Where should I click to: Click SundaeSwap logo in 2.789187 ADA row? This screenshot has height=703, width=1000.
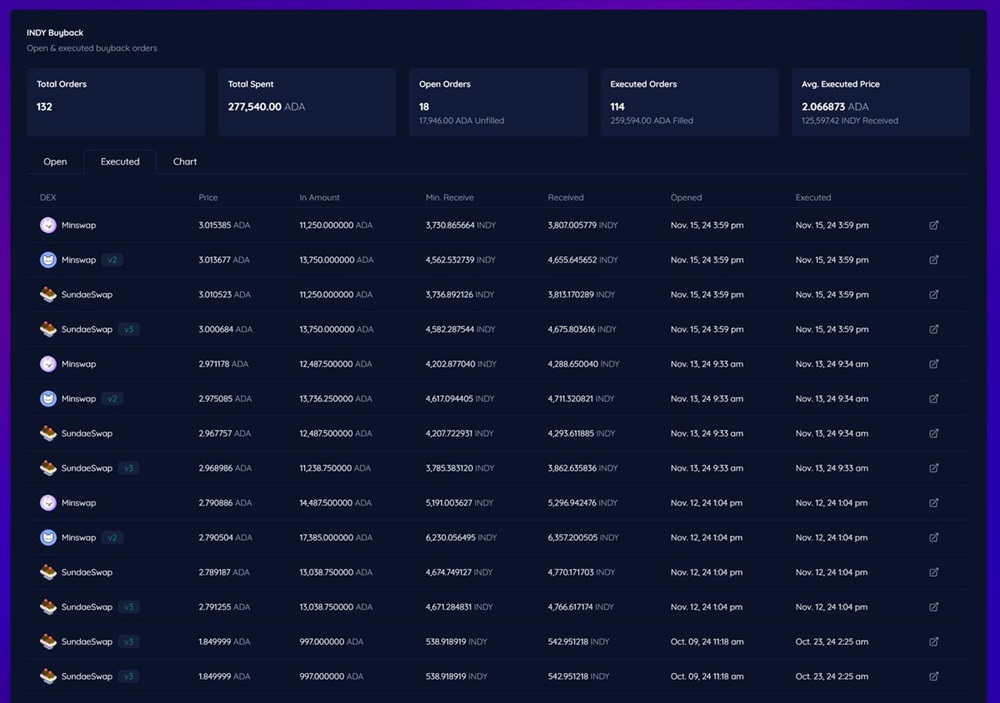(48, 572)
